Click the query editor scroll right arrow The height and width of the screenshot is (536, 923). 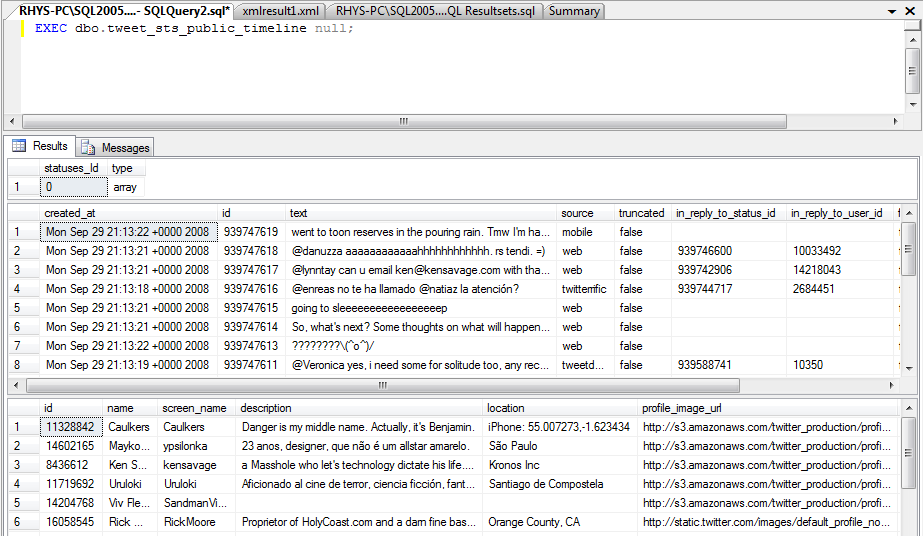pyautogui.click(x=895, y=122)
